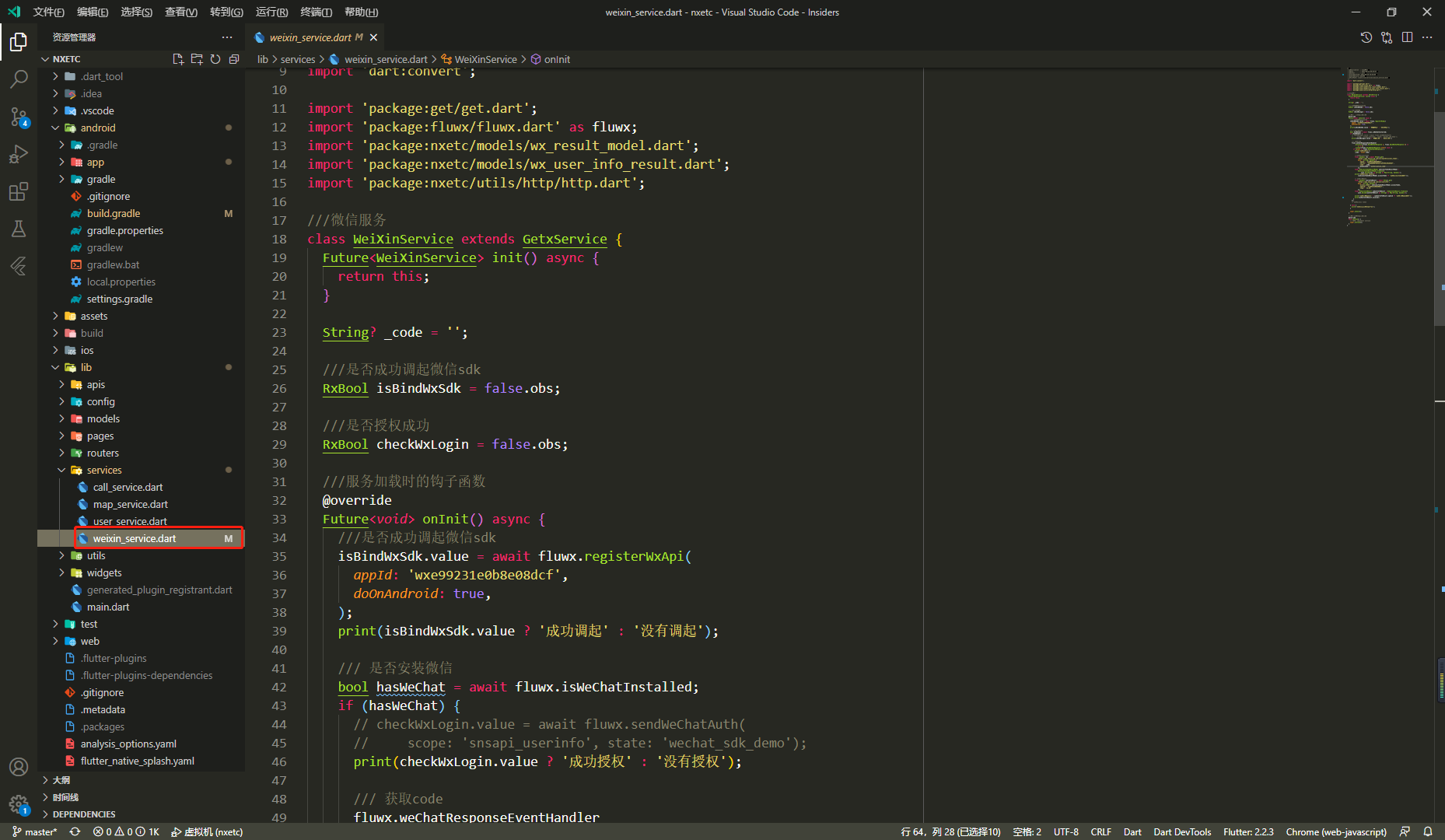The image size is (1445, 840).
Task: Open the Search view in activity bar
Action: click(19, 79)
